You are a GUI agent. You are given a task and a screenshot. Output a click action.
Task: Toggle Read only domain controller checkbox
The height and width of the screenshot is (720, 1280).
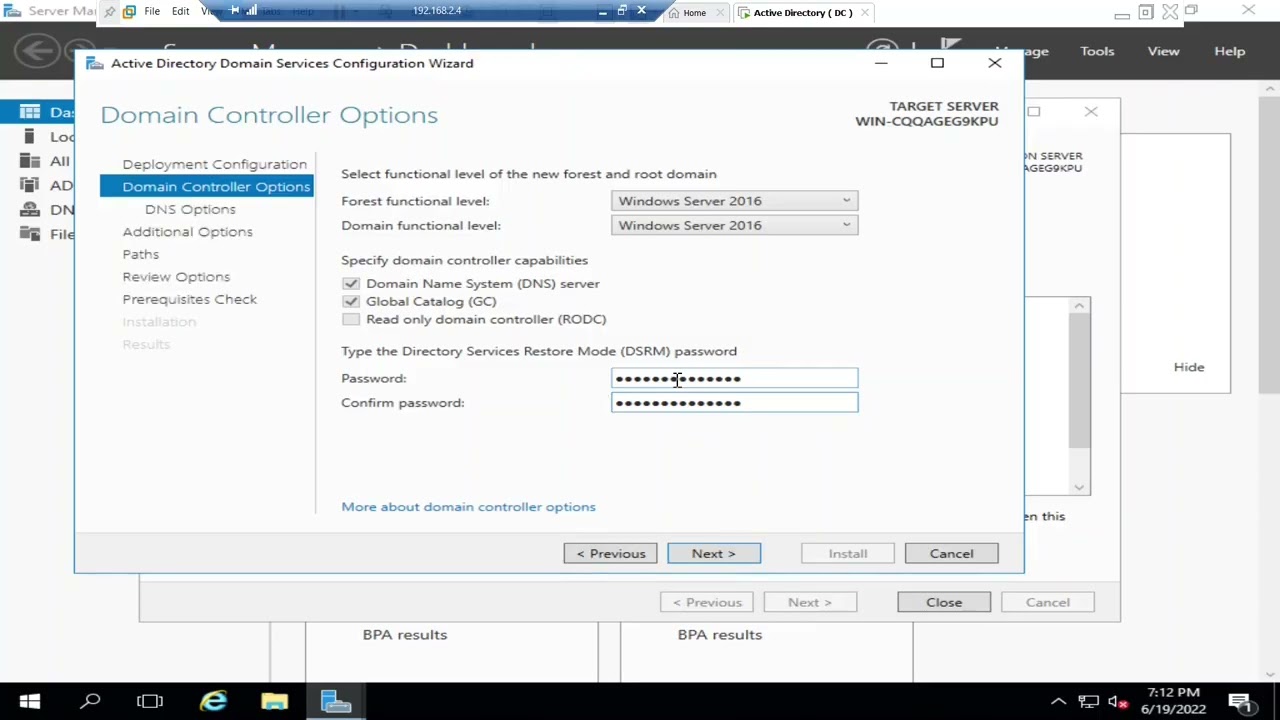[350, 319]
